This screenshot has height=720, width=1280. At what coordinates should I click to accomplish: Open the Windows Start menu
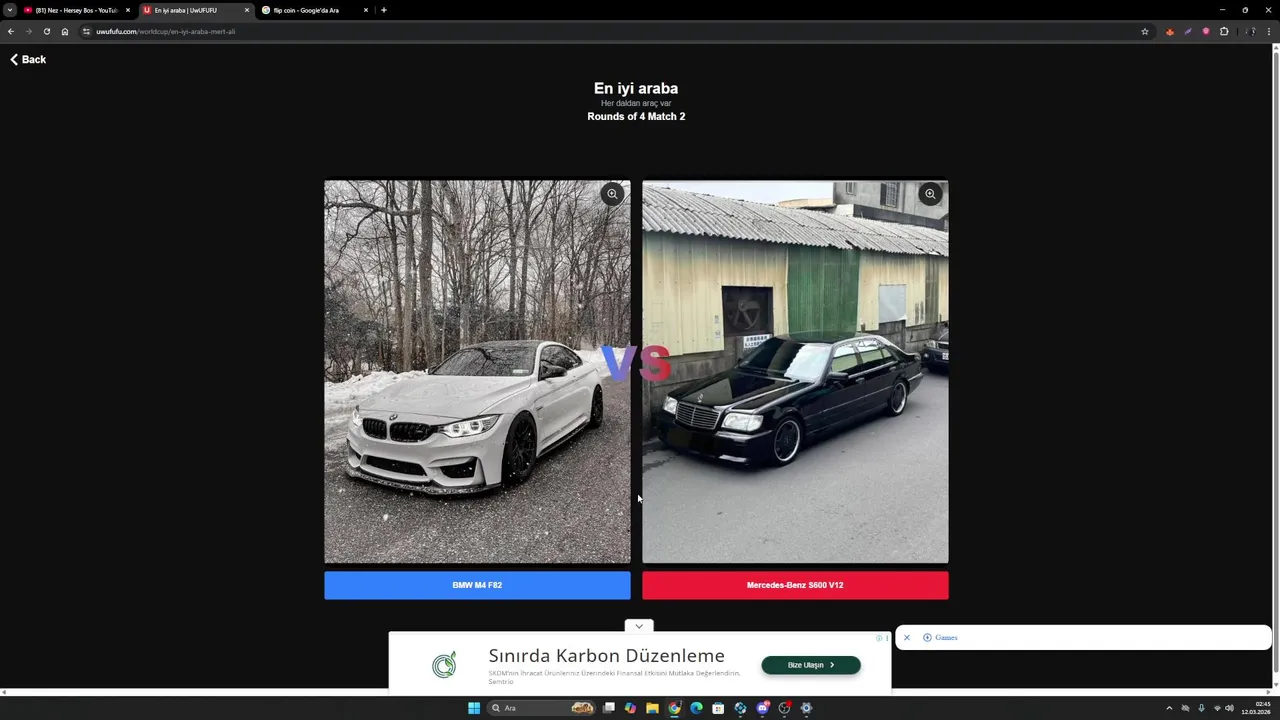(x=474, y=708)
